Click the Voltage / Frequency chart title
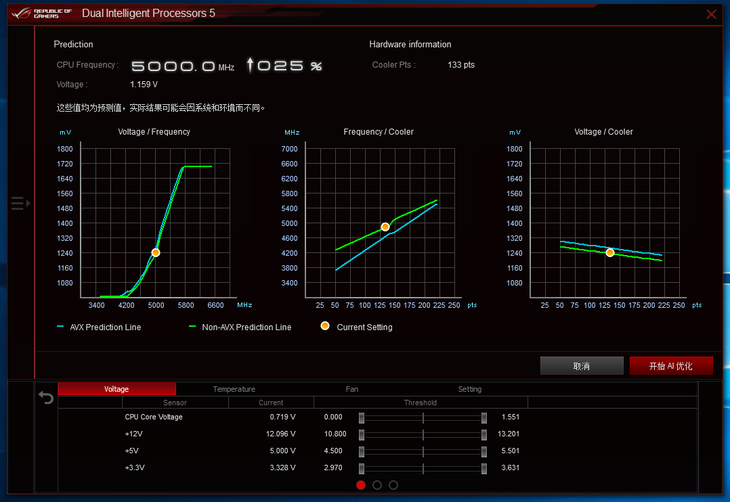Viewport: 730px width, 502px height. click(x=154, y=132)
